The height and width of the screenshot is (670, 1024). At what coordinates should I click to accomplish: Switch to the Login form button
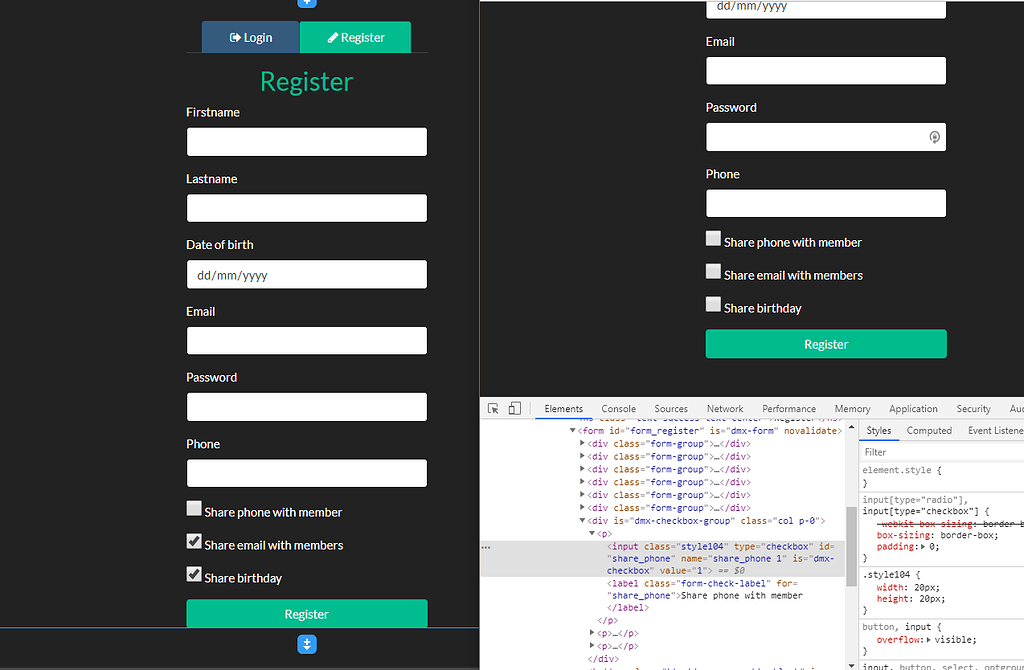[250, 36]
